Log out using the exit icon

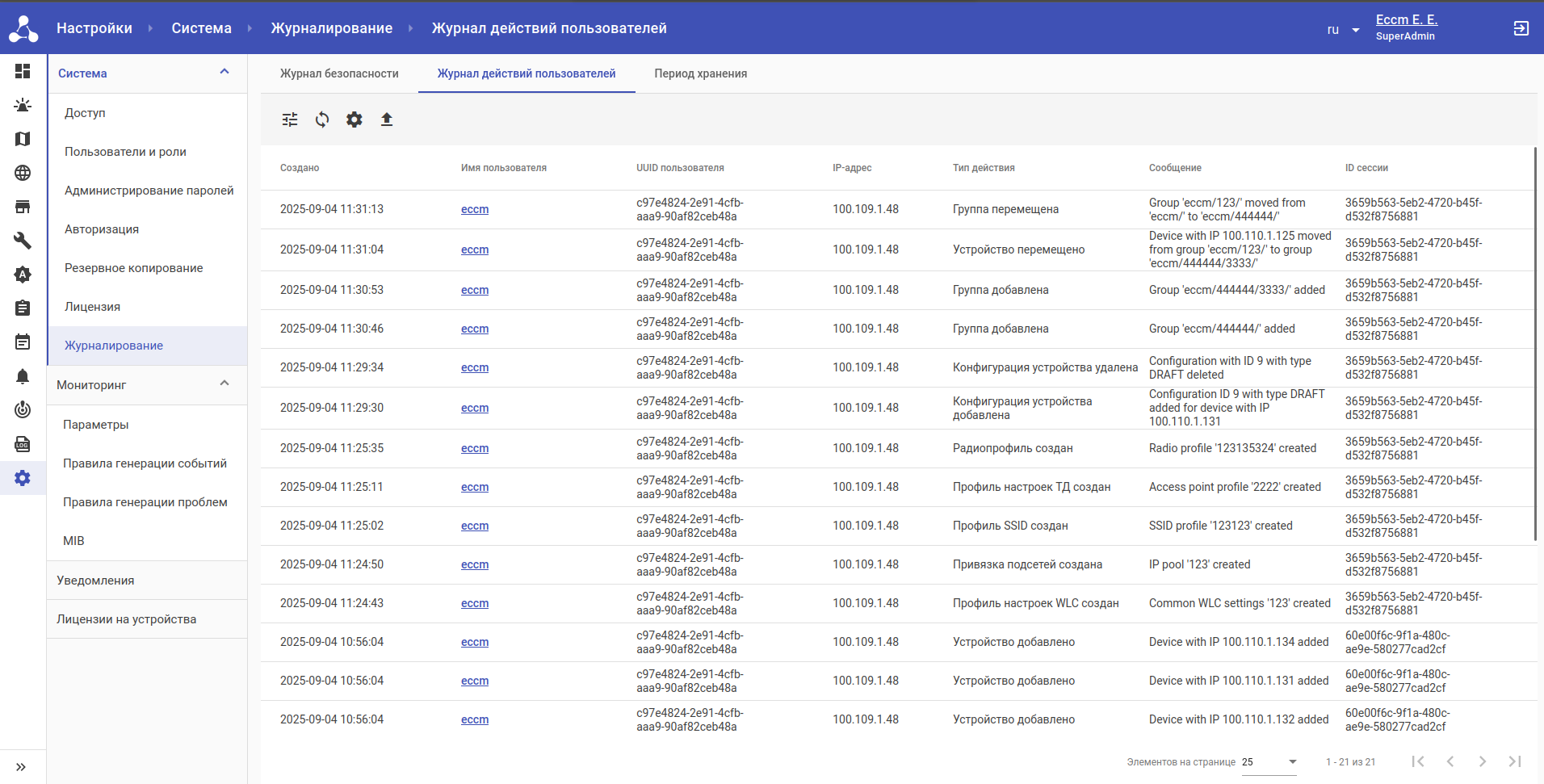1521,28
